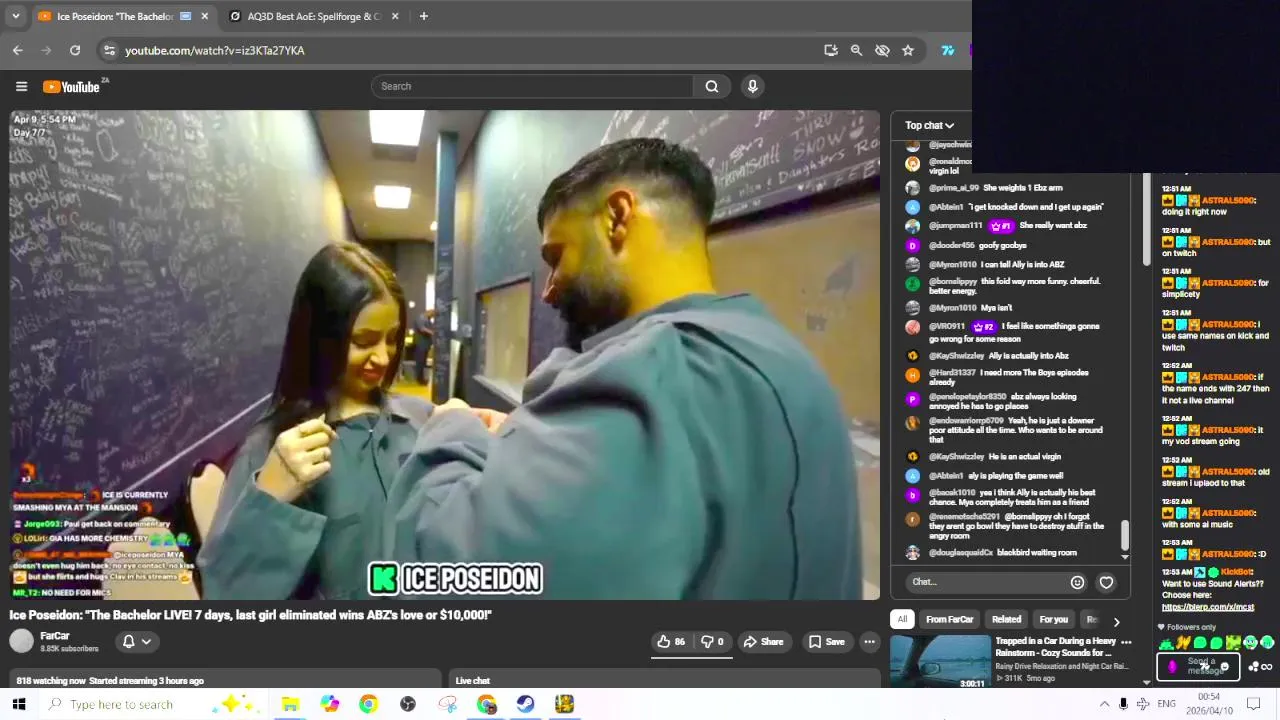The width and height of the screenshot is (1280, 720).
Task: Select the From FarCar filter chip
Action: 950,620
